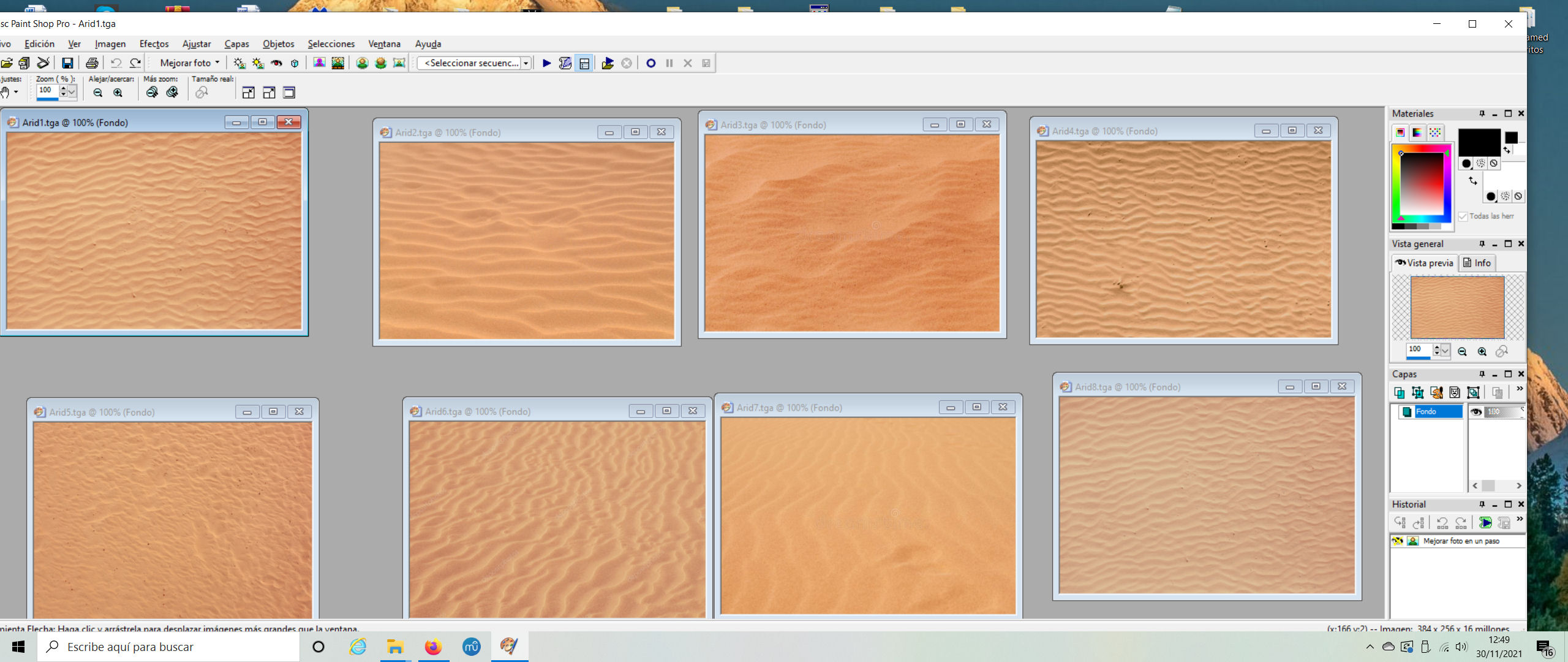The image size is (1568, 662).
Task: Switch to the Info tab
Action: pos(1477,263)
